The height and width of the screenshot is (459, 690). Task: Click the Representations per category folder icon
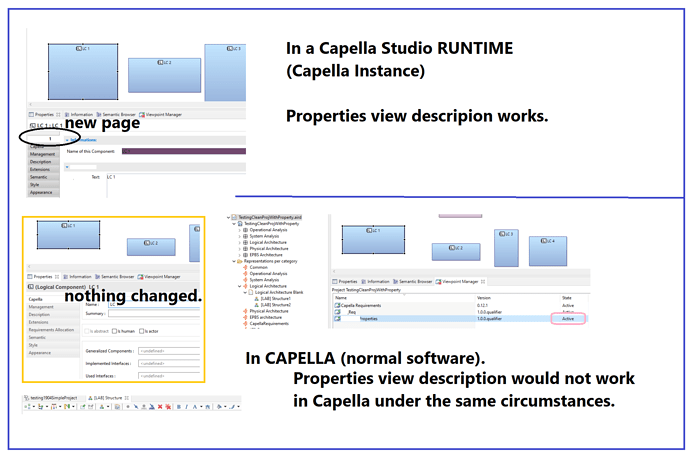click(240, 261)
